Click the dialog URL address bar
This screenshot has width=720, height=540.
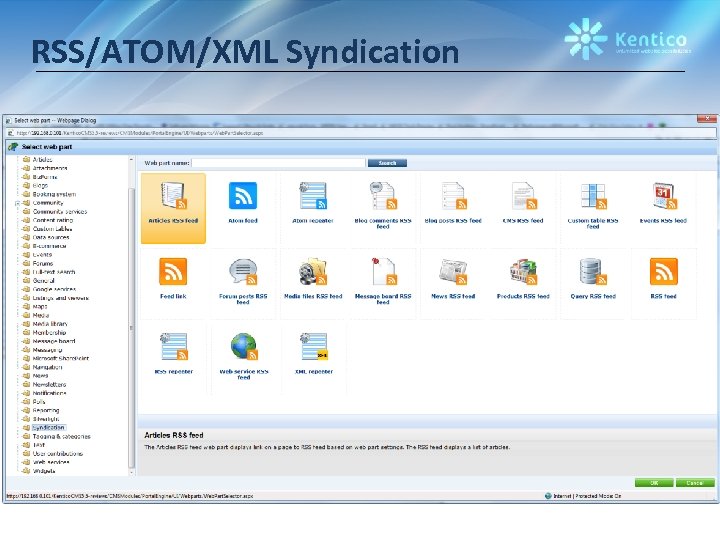pos(361,133)
